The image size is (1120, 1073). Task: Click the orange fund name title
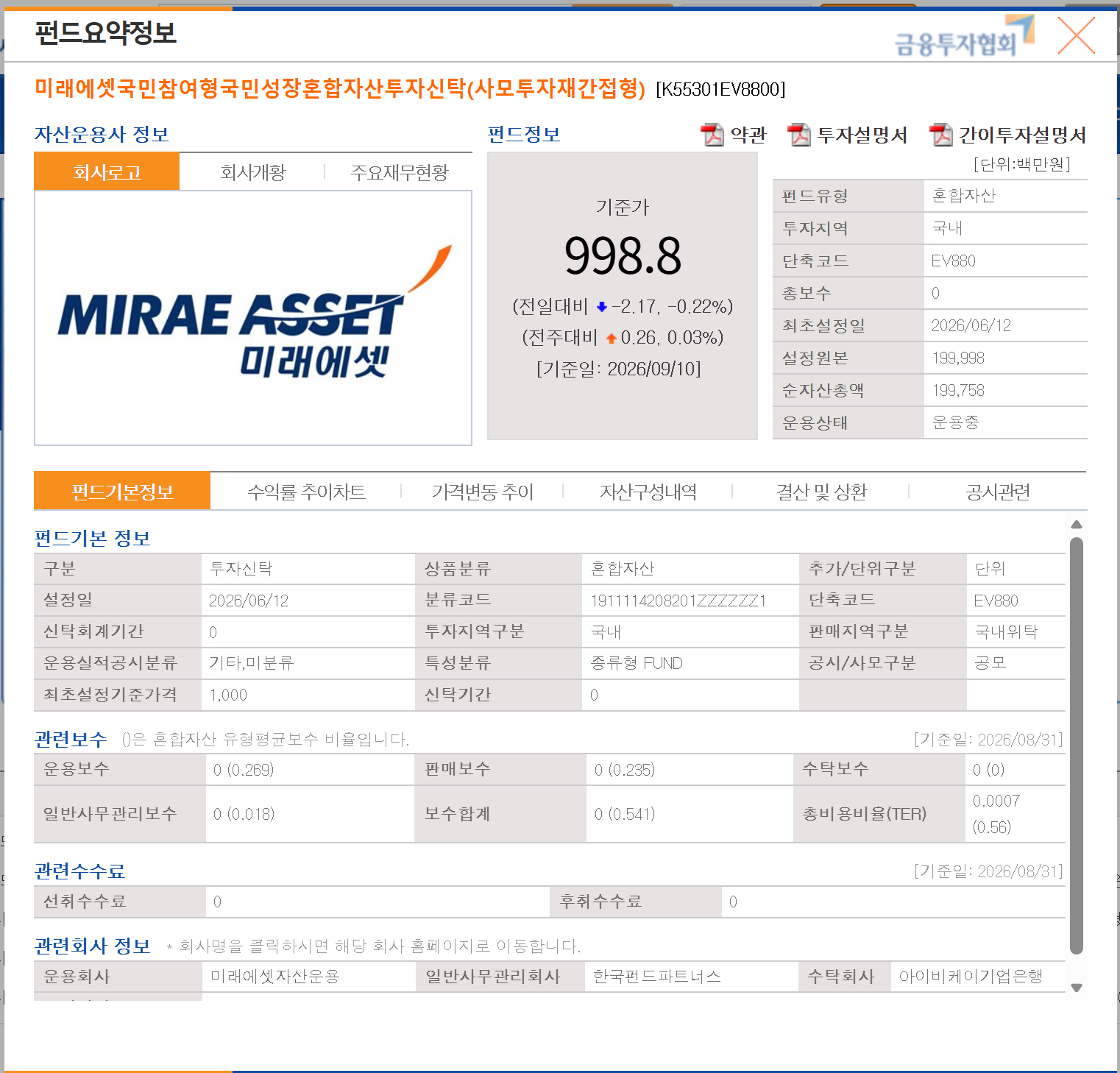(x=340, y=88)
